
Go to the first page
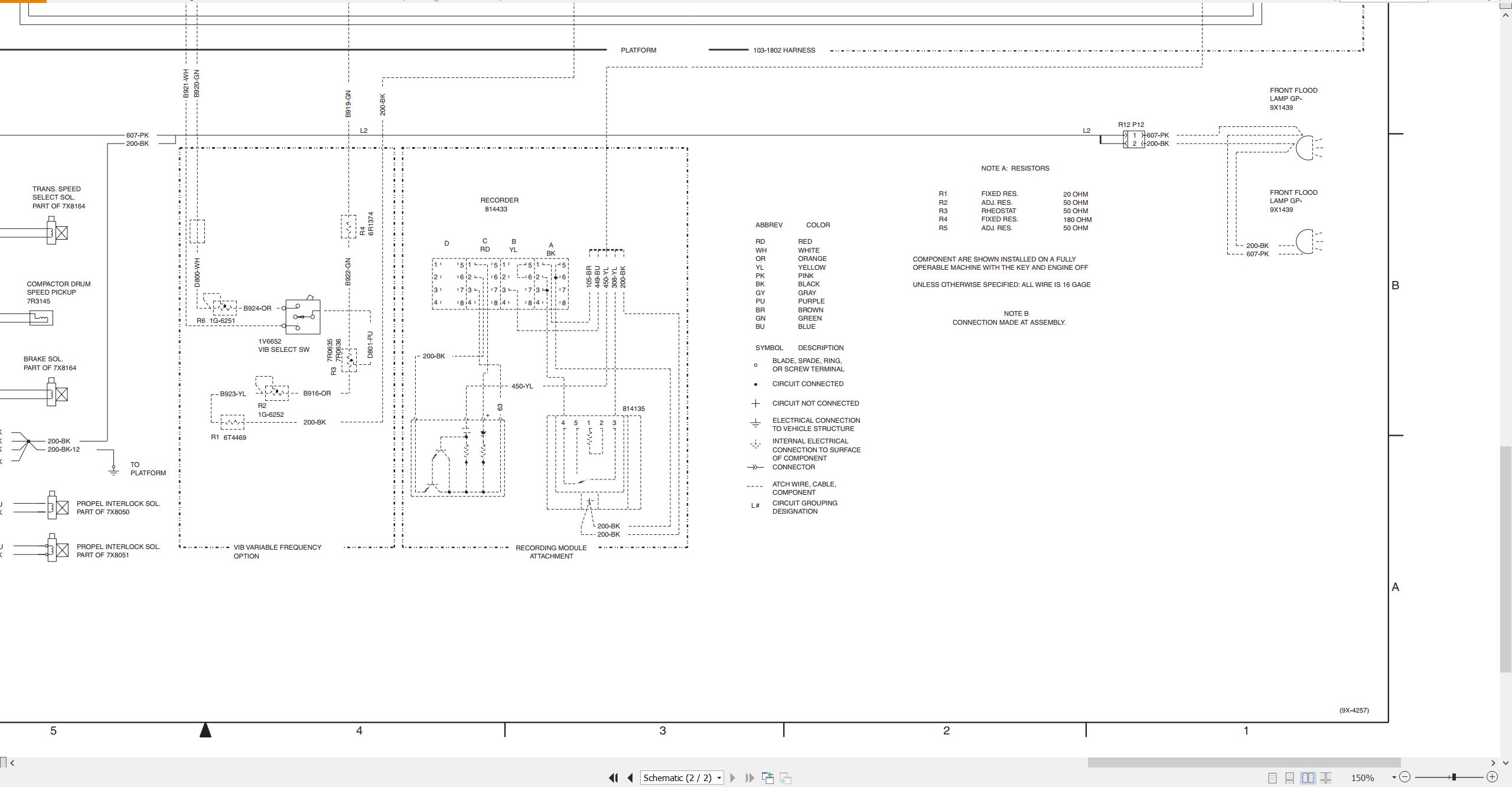[x=613, y=778]
